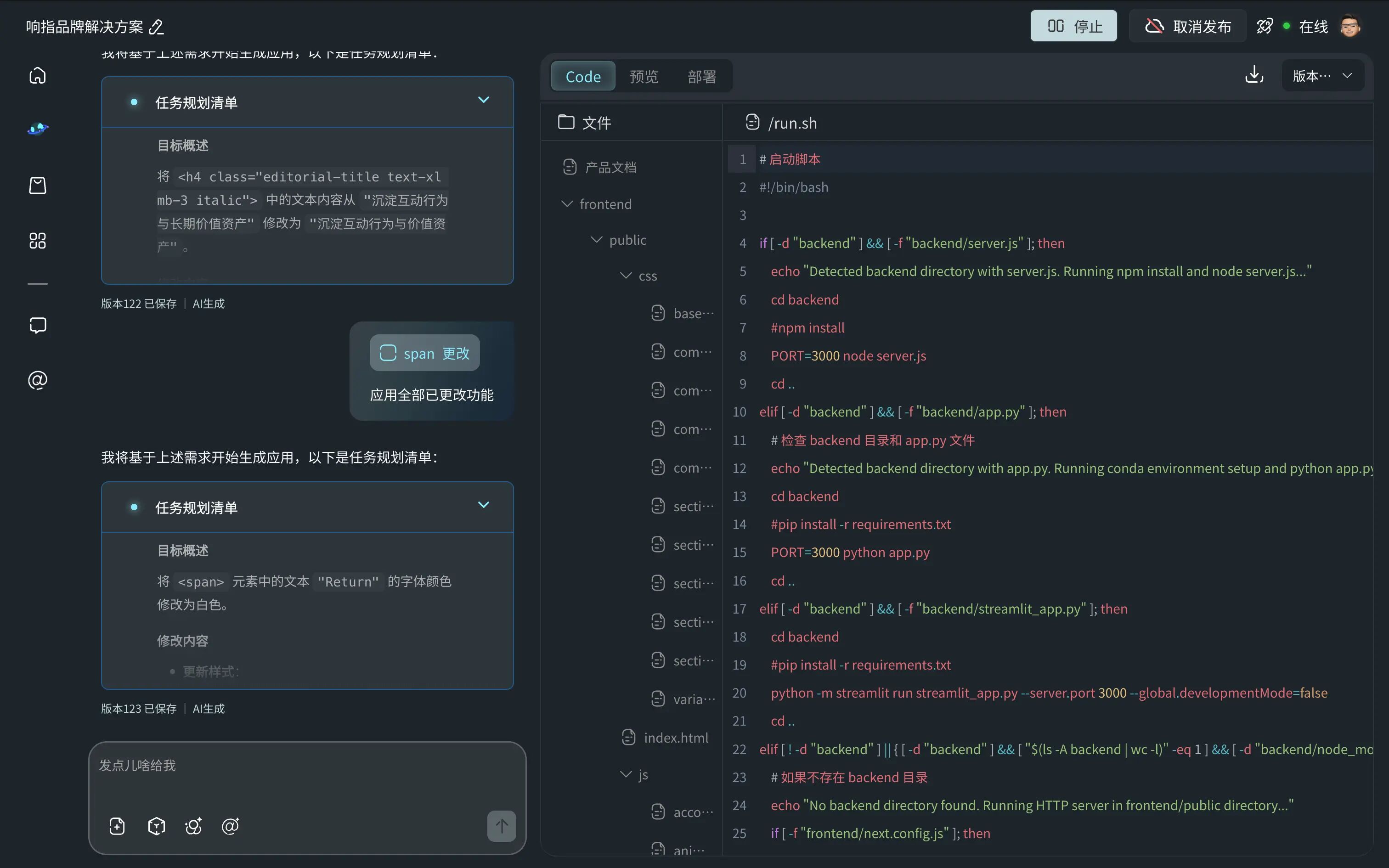Click the @ mention icon in sidebar

point(37,380)
